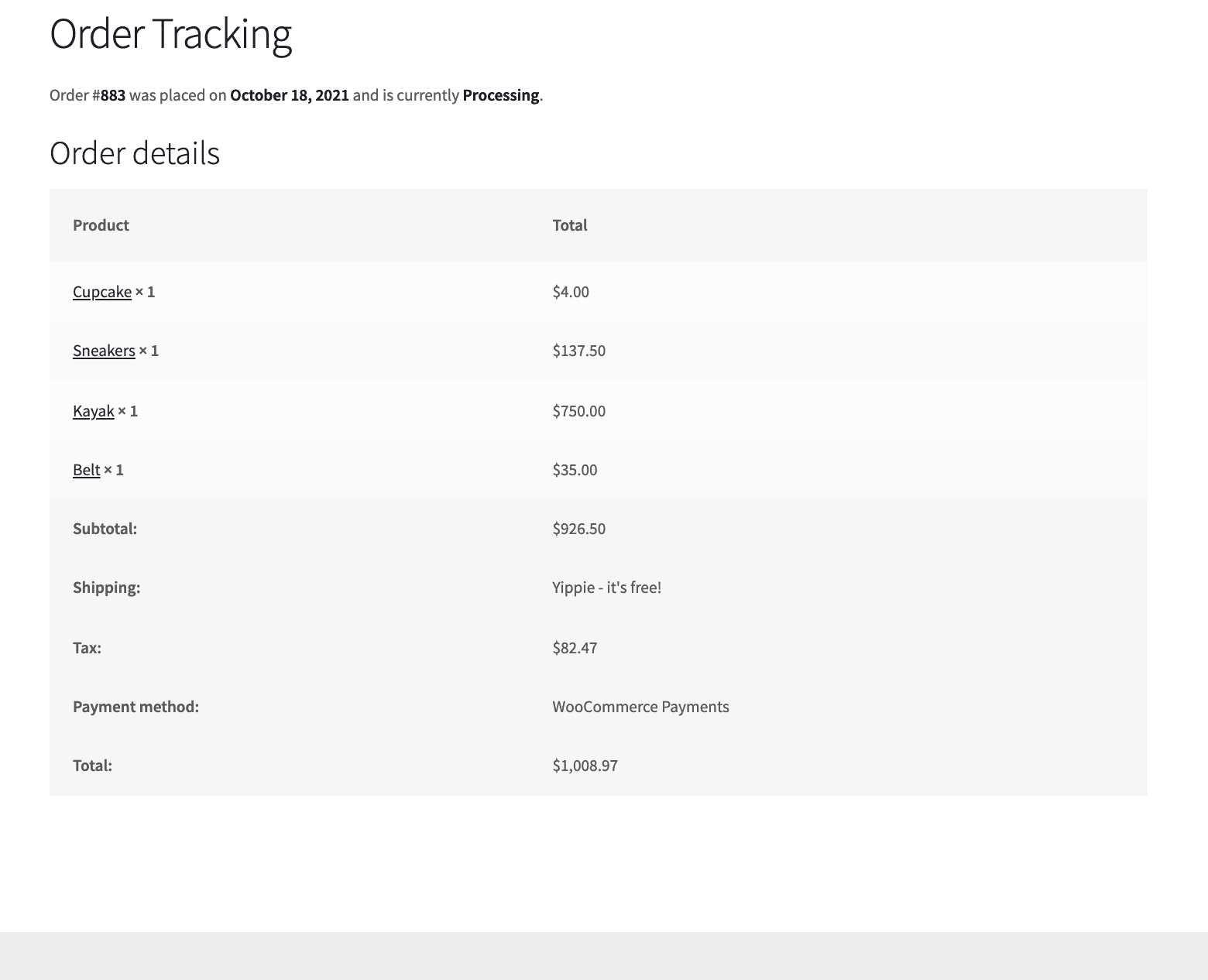Click the WooCommerce Payments method text
This screenshot has width=1208, height=980.
(x=640, y=707)
